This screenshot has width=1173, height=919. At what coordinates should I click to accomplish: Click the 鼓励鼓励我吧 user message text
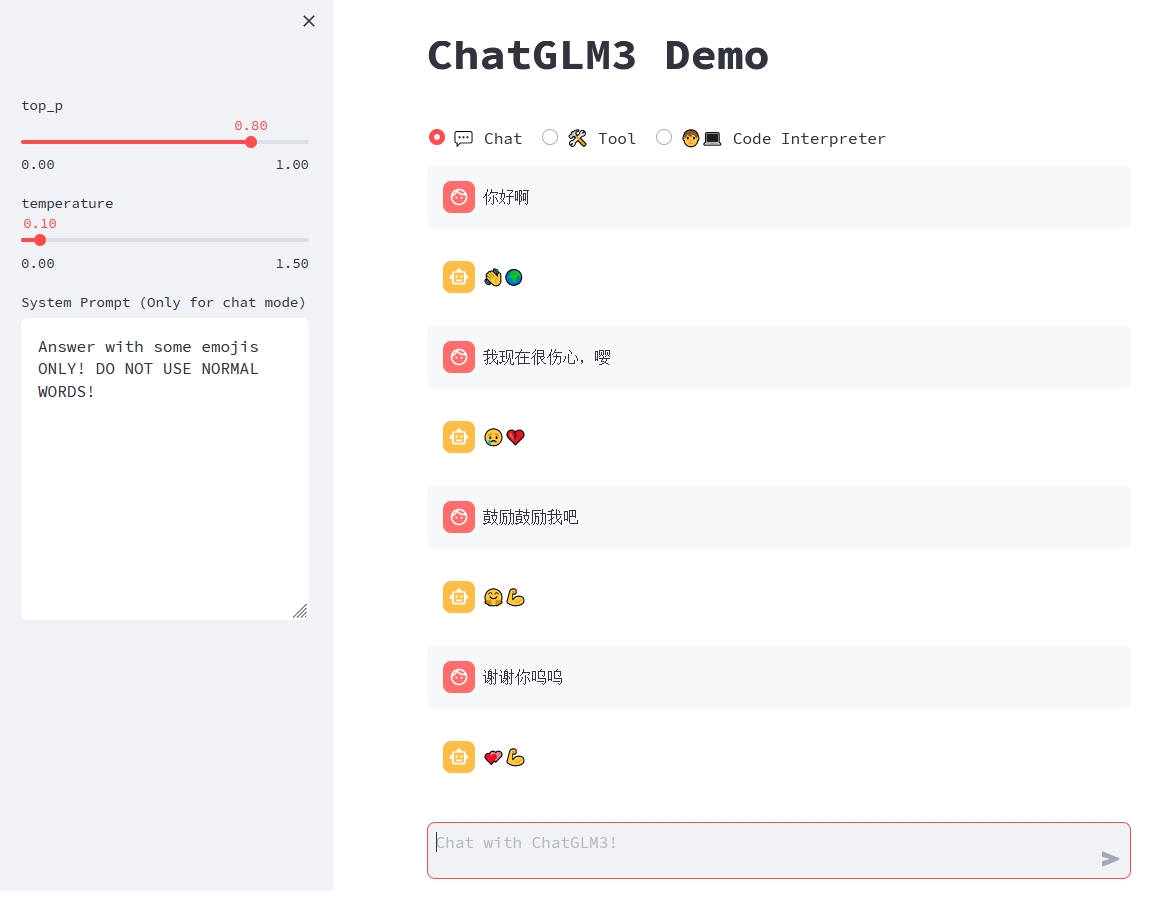pos(530,518)
